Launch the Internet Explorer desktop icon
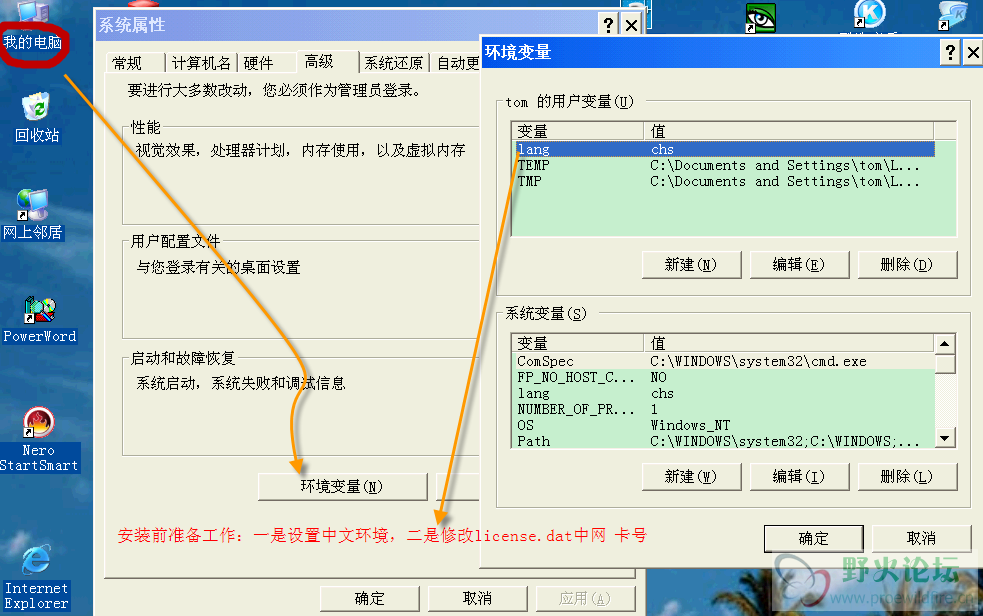983x616 pixels. (36, 577)
